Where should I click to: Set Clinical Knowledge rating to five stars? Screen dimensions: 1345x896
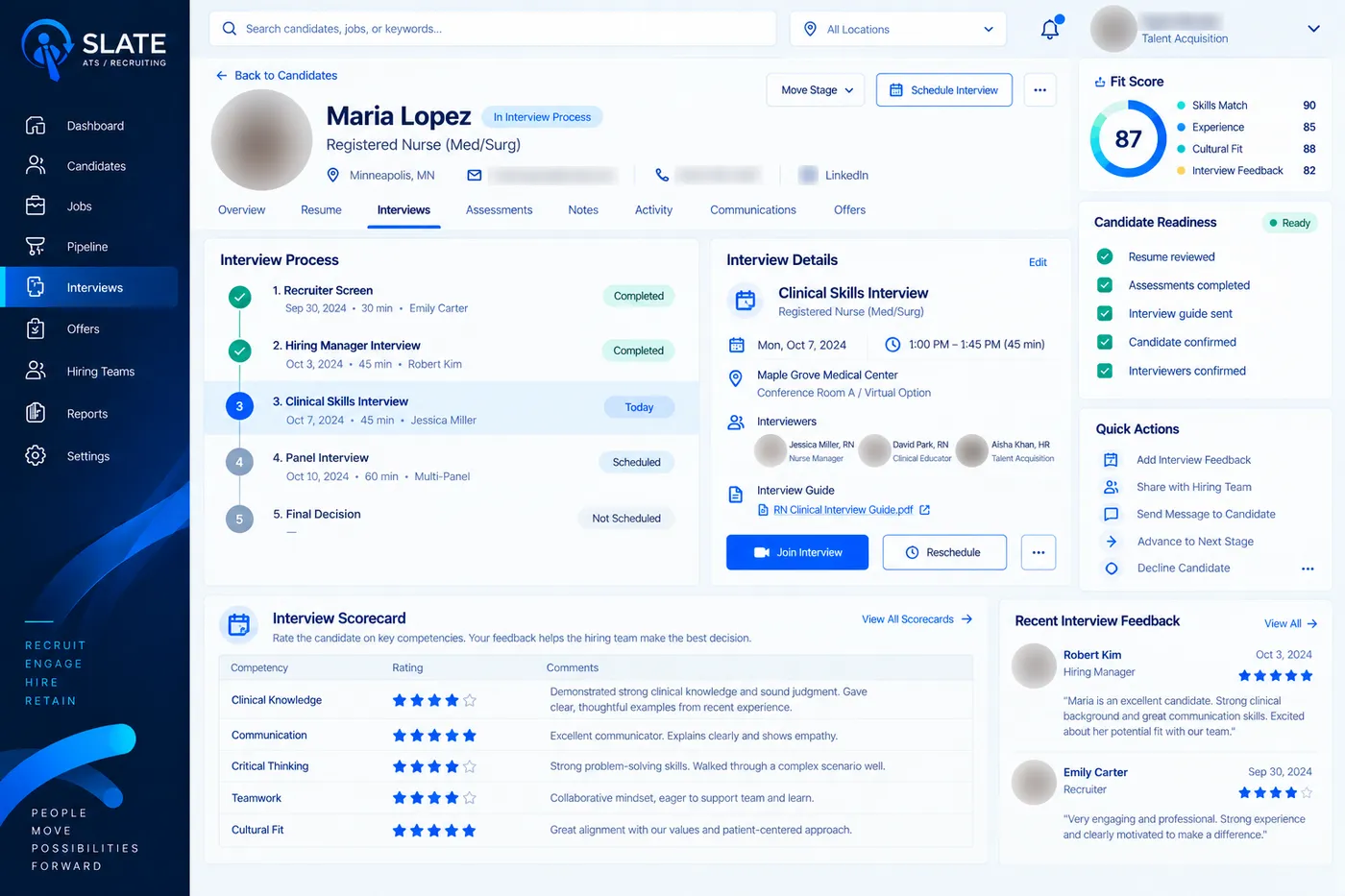click(470, 700)
